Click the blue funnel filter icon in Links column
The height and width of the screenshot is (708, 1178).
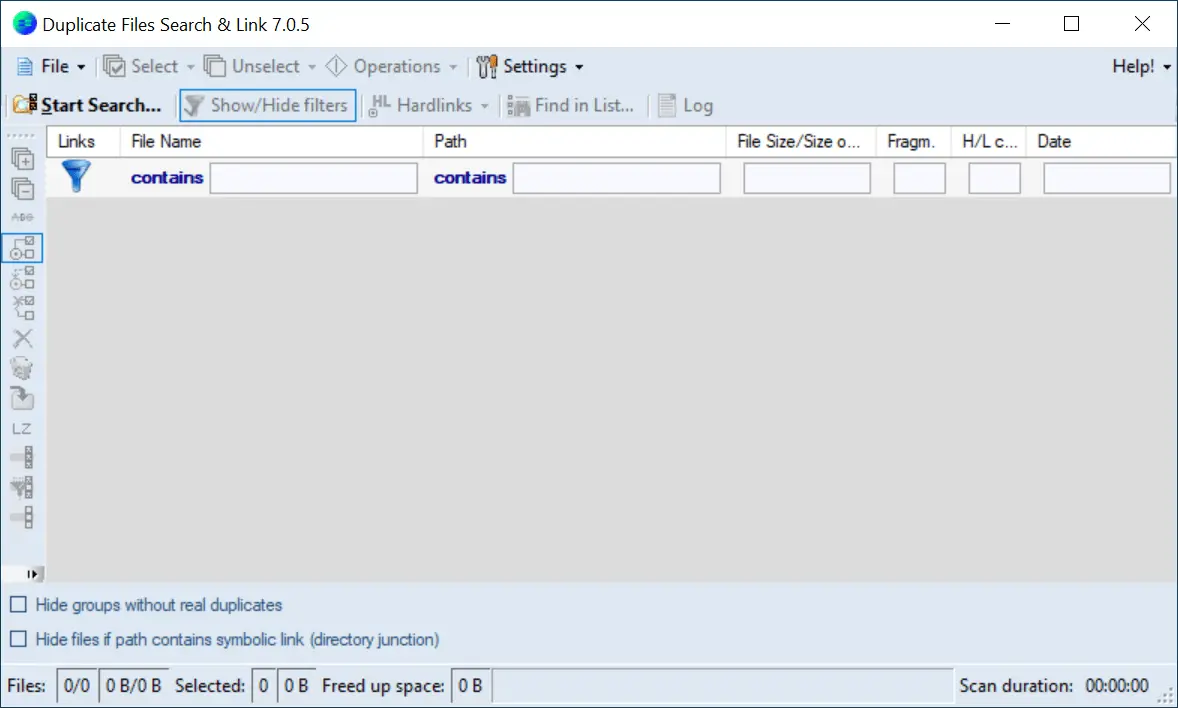click(76, 176)
